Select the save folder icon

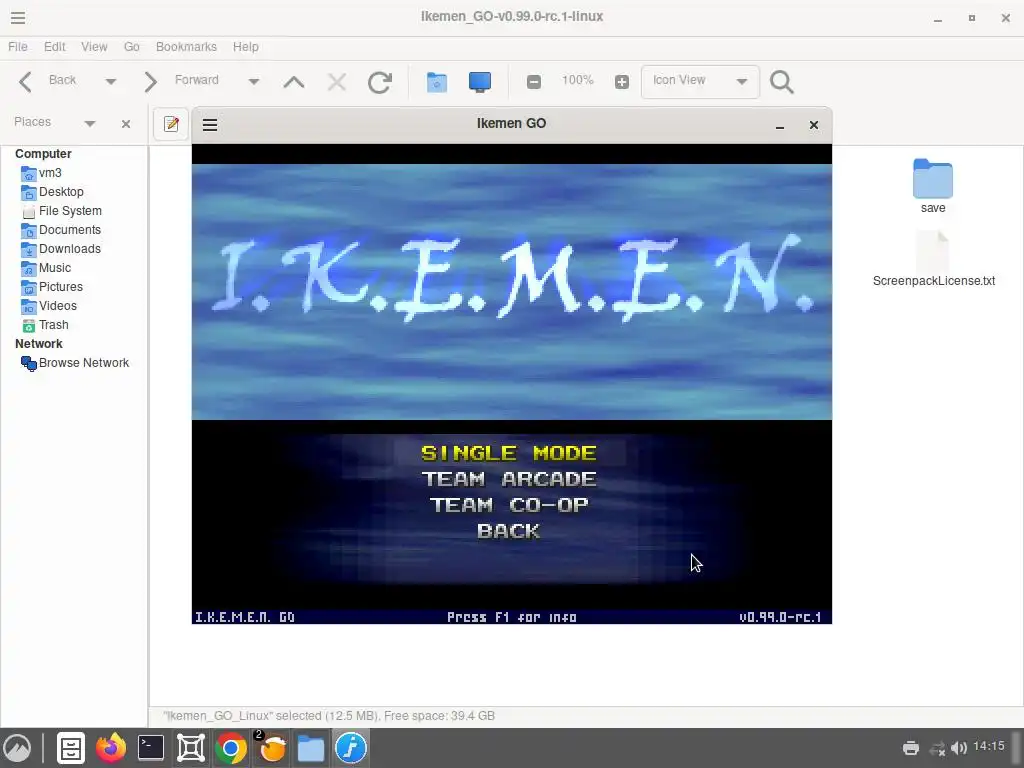tap(933, 178)
